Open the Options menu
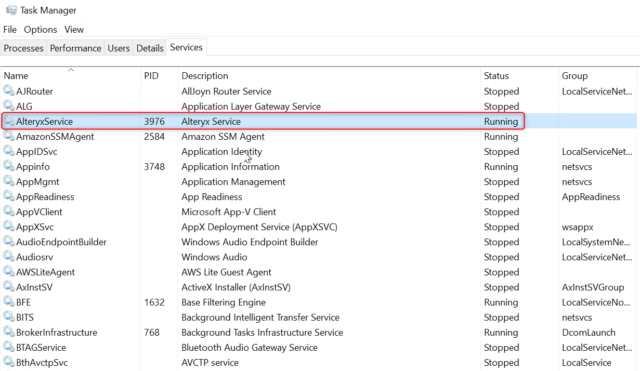The height and width of the screenshot is (371, 640). pos(40,29)
